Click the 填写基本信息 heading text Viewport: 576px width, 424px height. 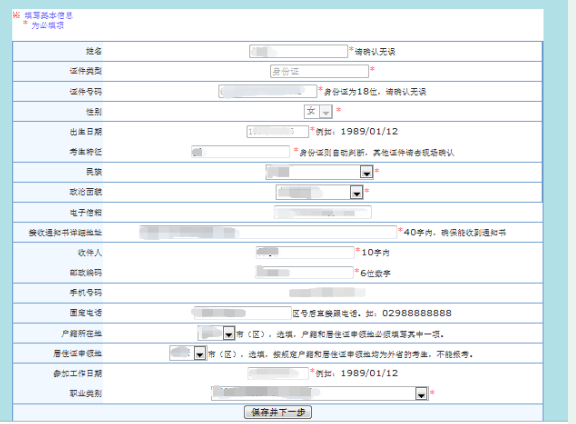[x=48, y=15]
